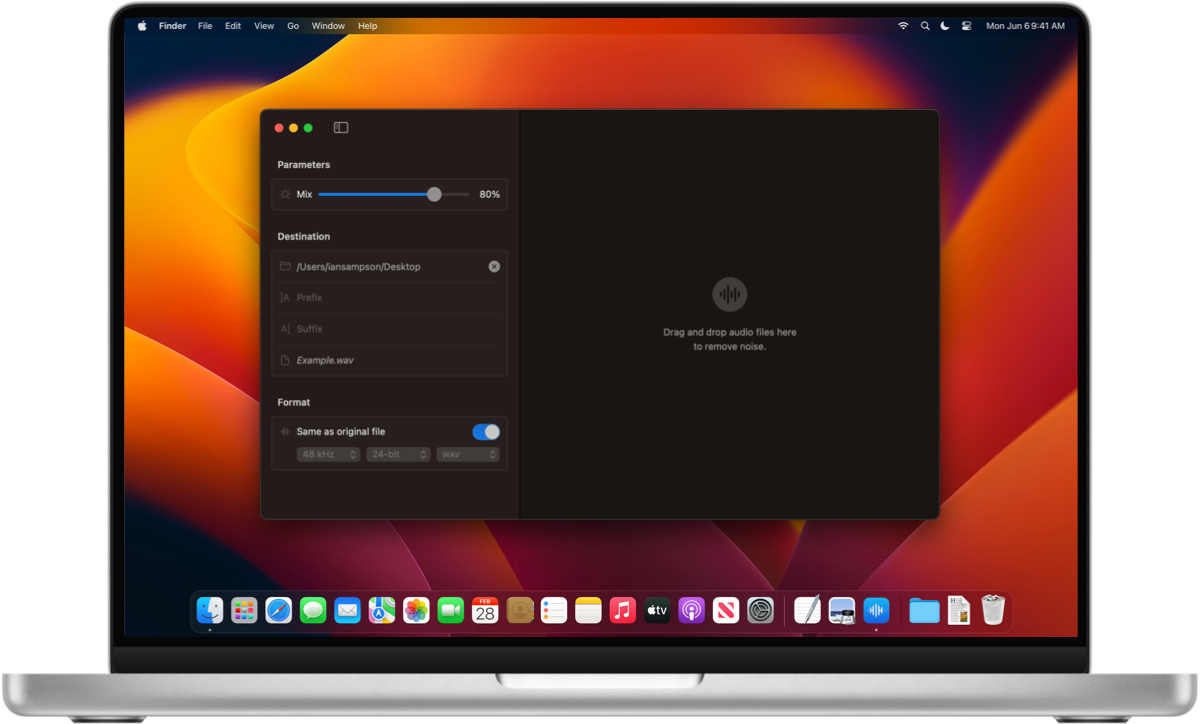Click the document icon beside Example.wav
The width and height of the screenshot is (1200, 724).
coord(285,360)
